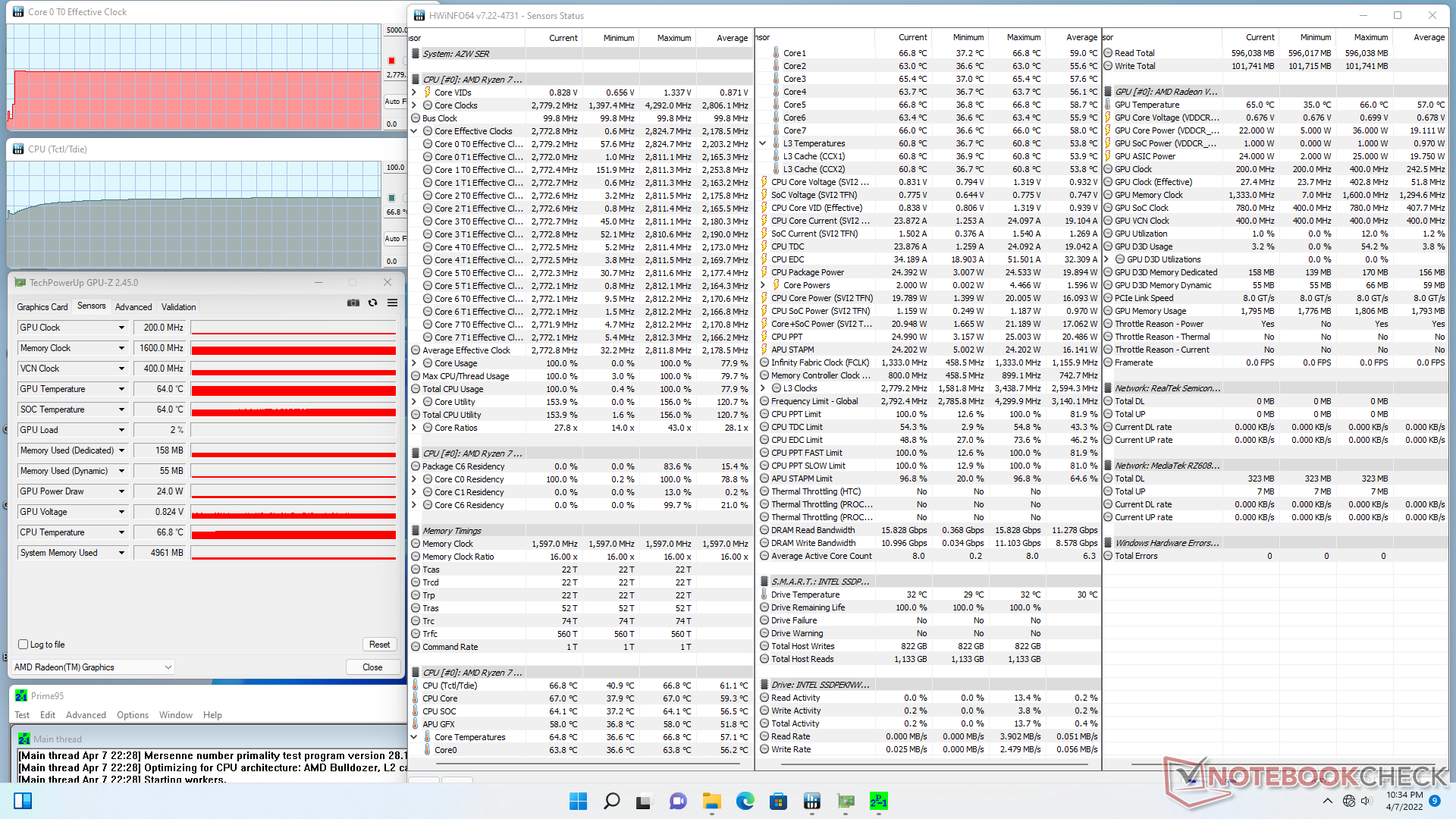Click the first pane's Maximum column header
This screenshot has width=1456, height=819.
pos(673,38)
